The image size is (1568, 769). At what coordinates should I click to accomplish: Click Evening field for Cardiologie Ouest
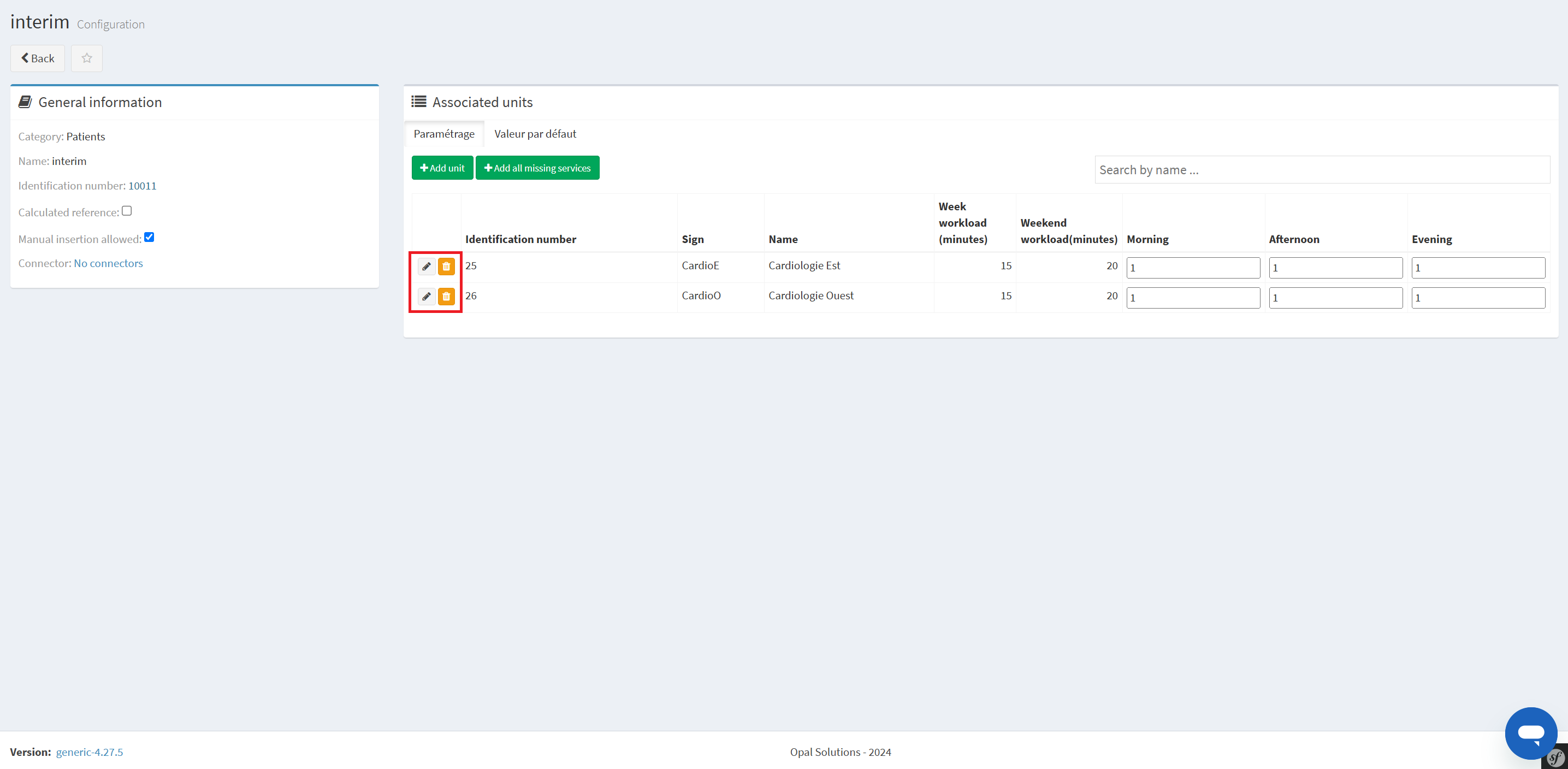pos(1478,298)
